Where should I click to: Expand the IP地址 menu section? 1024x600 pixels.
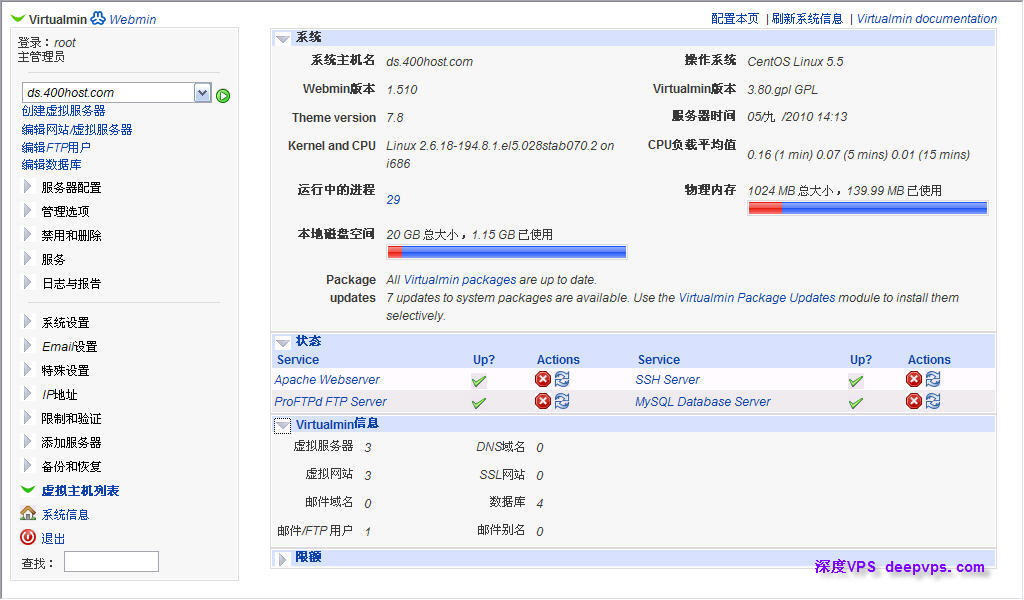pyautogui.click(x=27, y=394)
